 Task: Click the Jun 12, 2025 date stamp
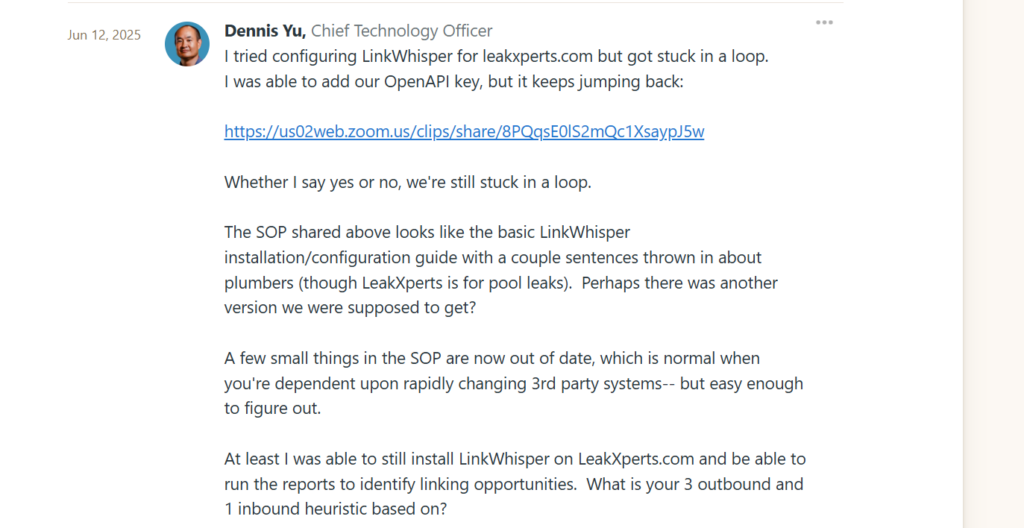coord(104,35)
